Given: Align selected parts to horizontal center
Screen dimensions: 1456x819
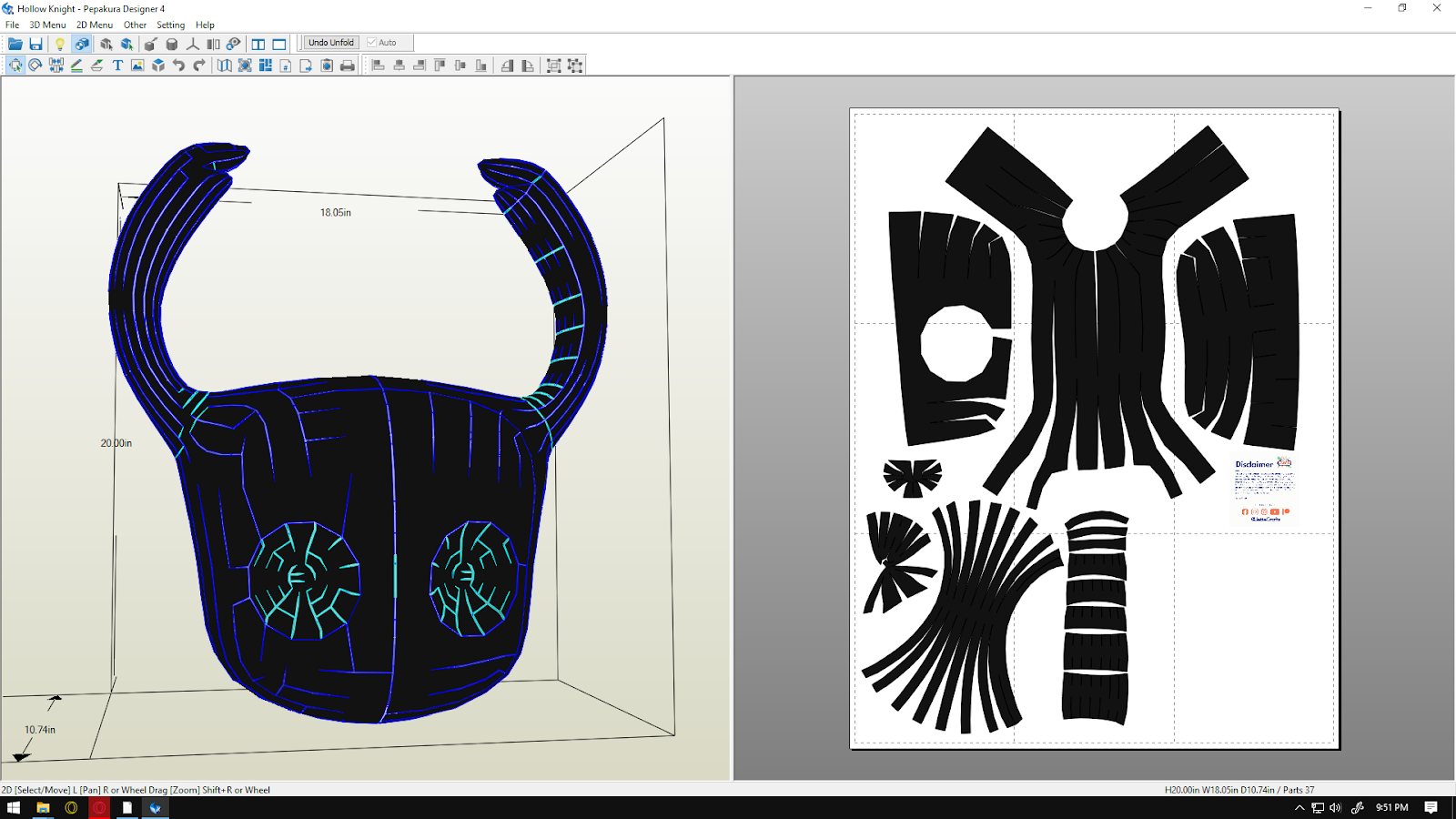Looking at the screenshot, I should (399, 66).
